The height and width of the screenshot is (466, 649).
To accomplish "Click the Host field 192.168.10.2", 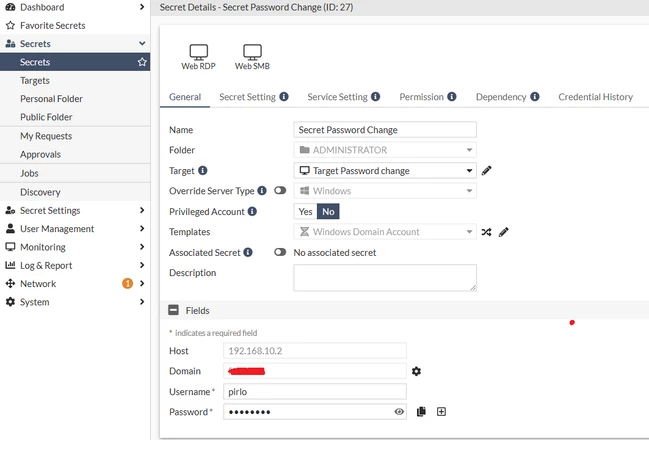I will click(315, 351).
